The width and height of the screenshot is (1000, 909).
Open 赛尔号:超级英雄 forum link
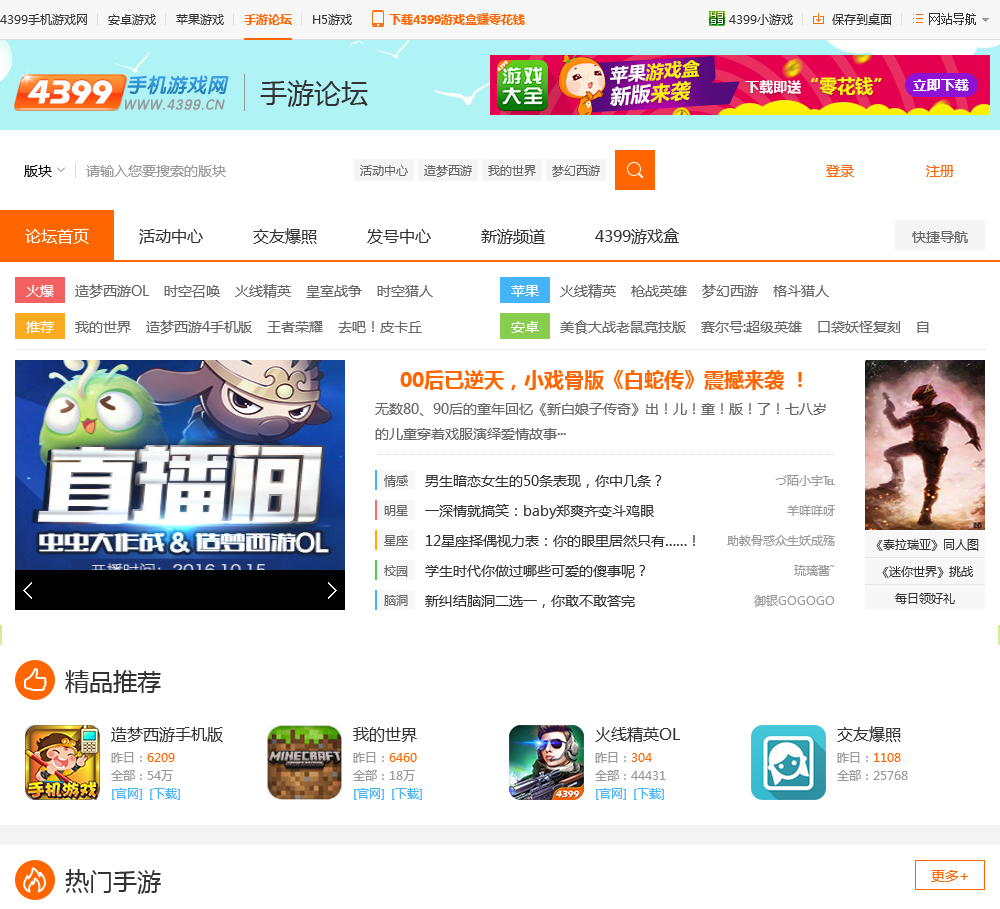pyautogui.click(x=751, y=327)
